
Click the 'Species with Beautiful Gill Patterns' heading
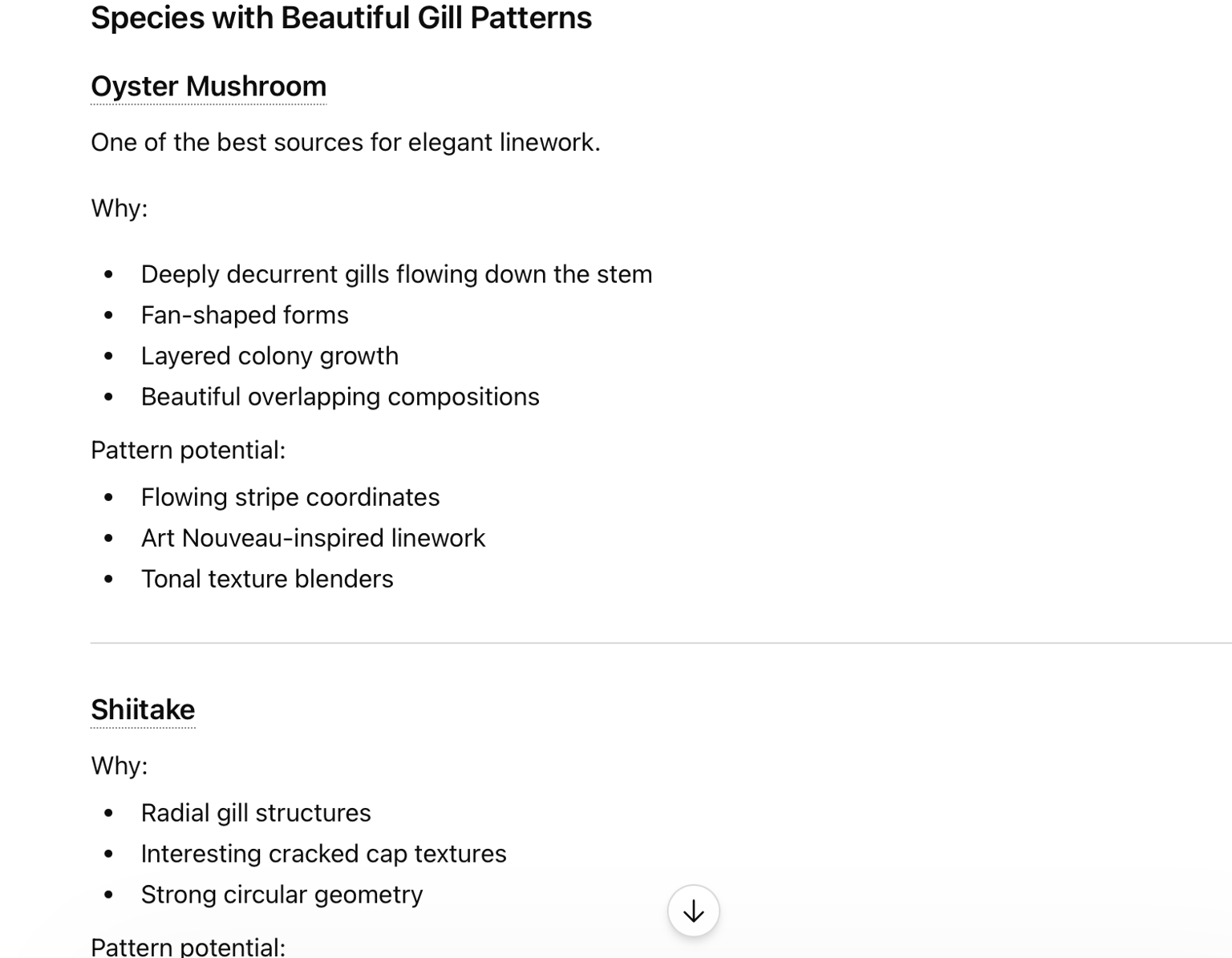[x=341, y=18]
